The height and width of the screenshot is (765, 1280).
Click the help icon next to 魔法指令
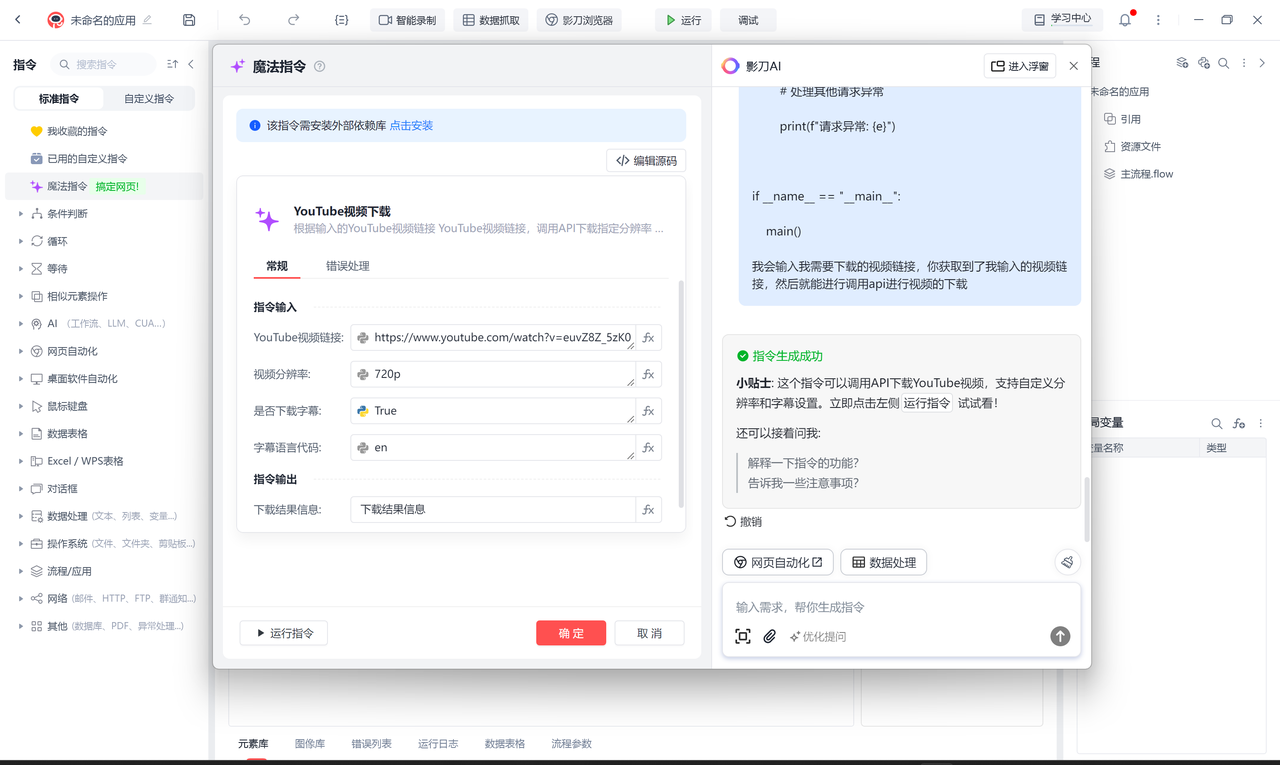click(320, 67)
